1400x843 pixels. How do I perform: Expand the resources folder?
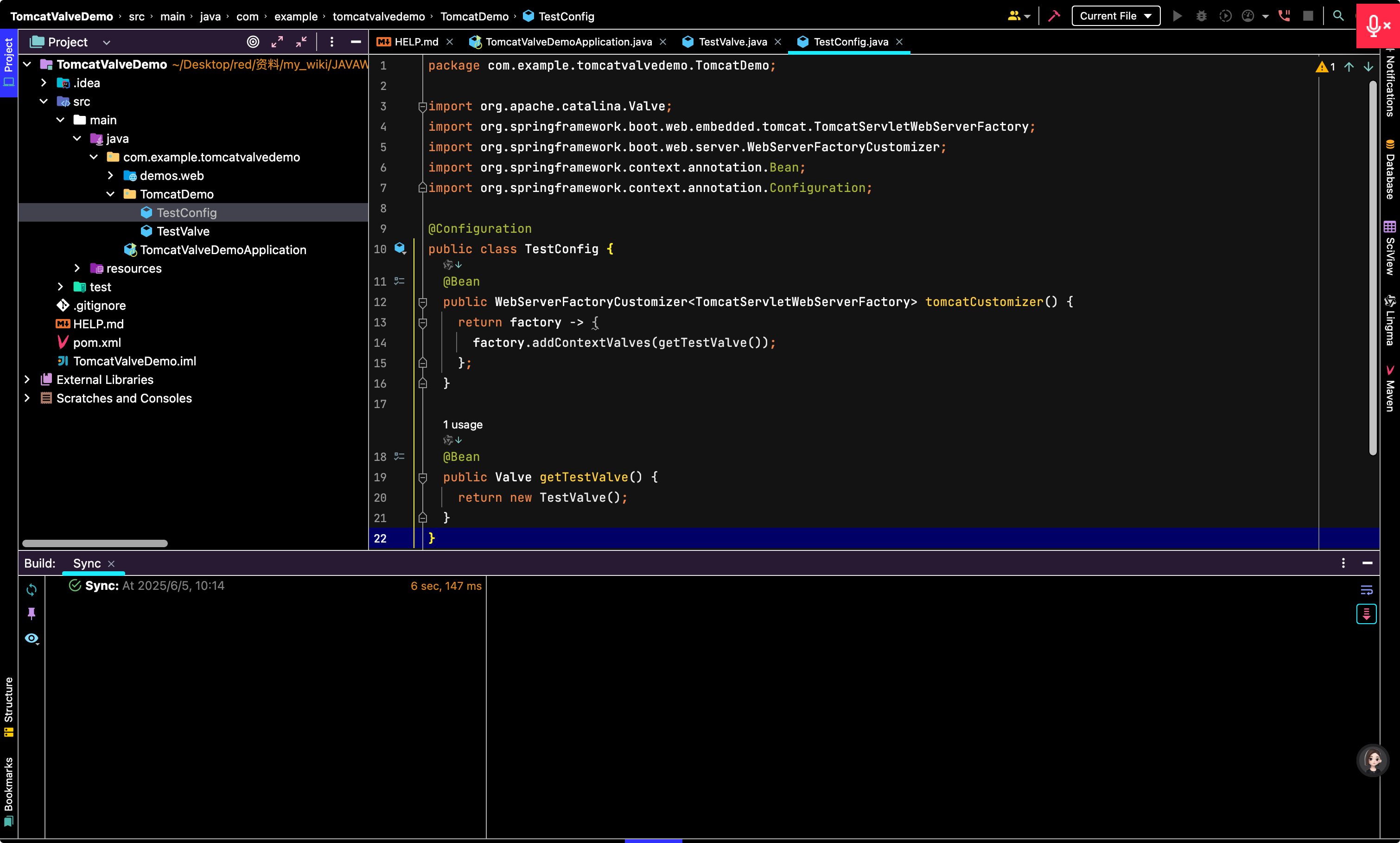click(77, 268)
